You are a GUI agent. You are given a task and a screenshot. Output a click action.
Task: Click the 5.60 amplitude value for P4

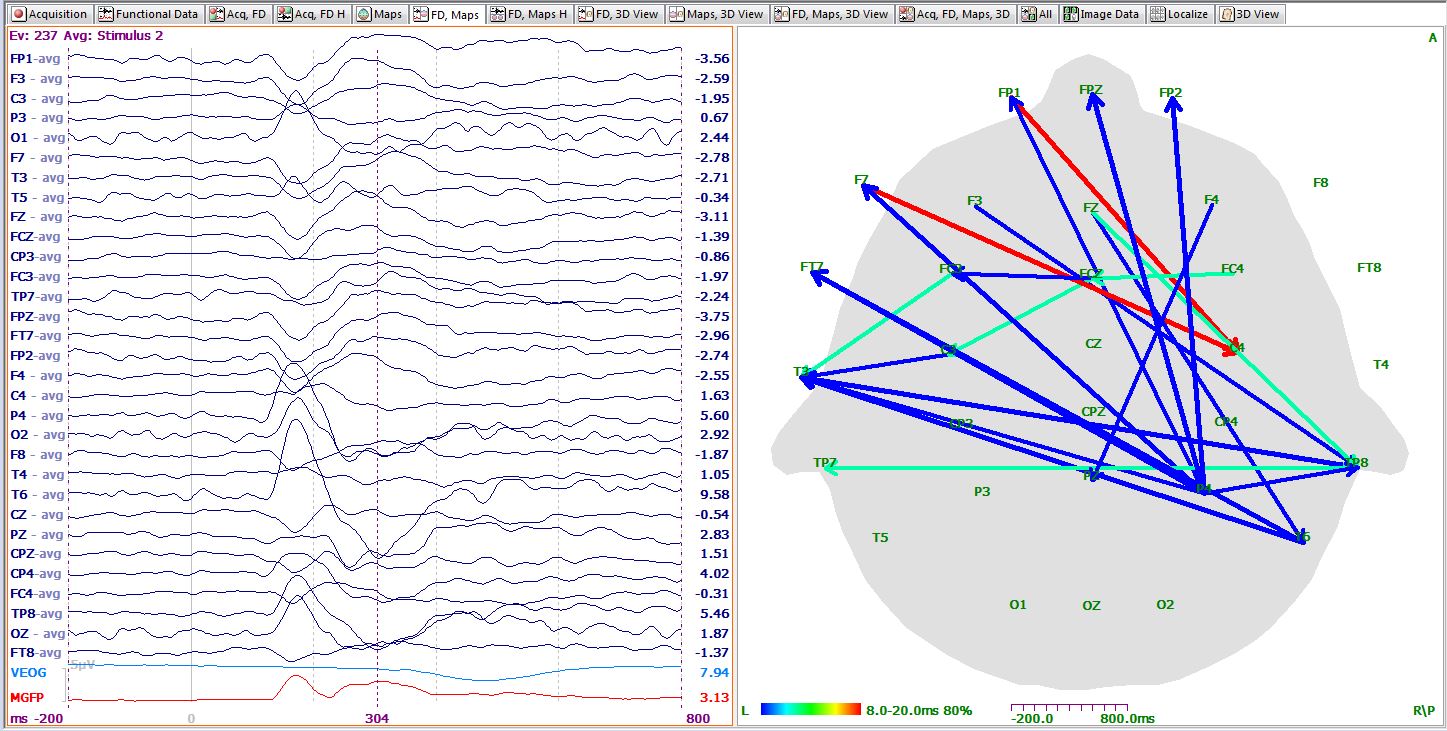pyautogui.click(x=714, y=415)
